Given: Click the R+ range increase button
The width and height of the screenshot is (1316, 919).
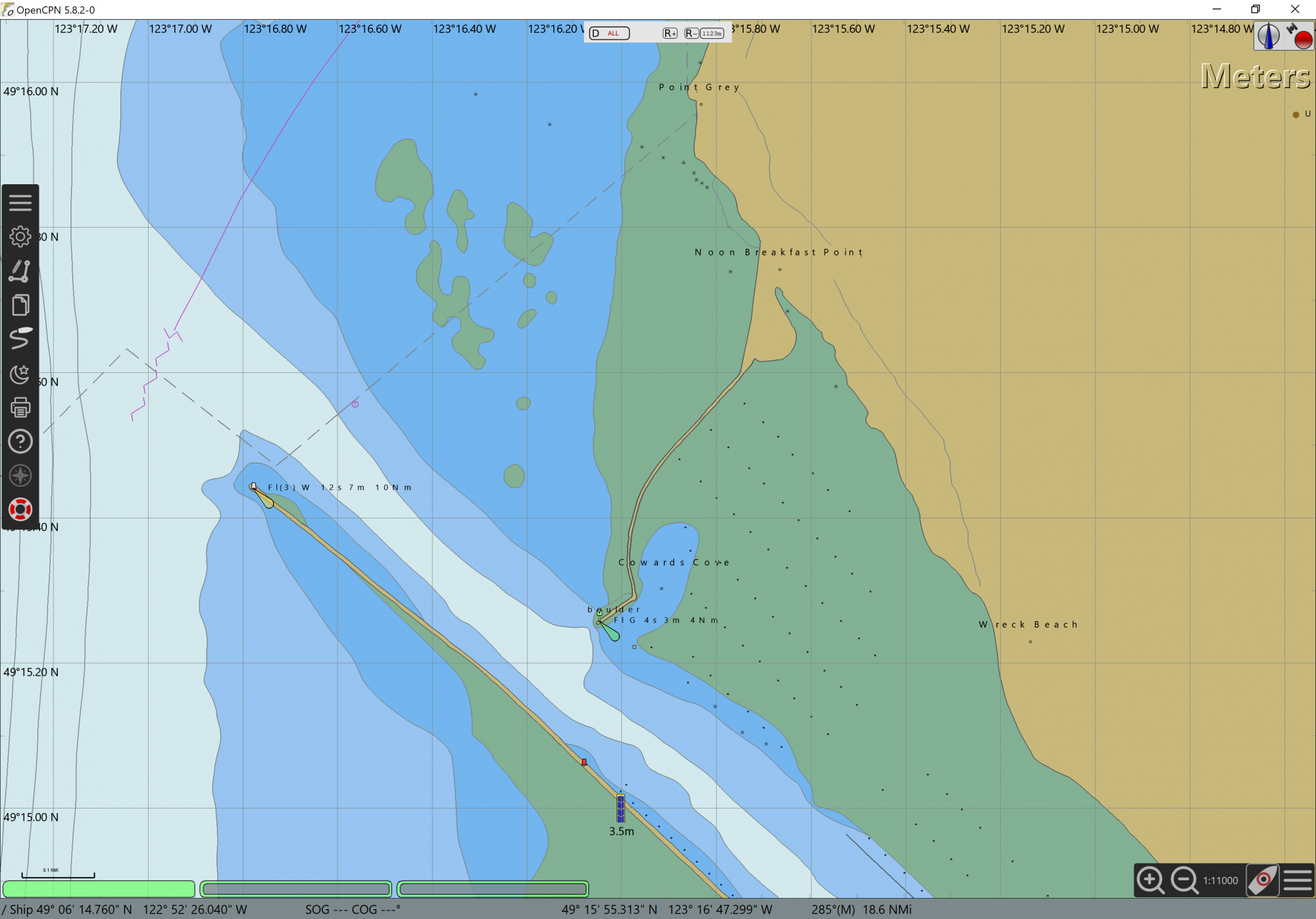Looking at the screenshot, I should pos(670,34).
